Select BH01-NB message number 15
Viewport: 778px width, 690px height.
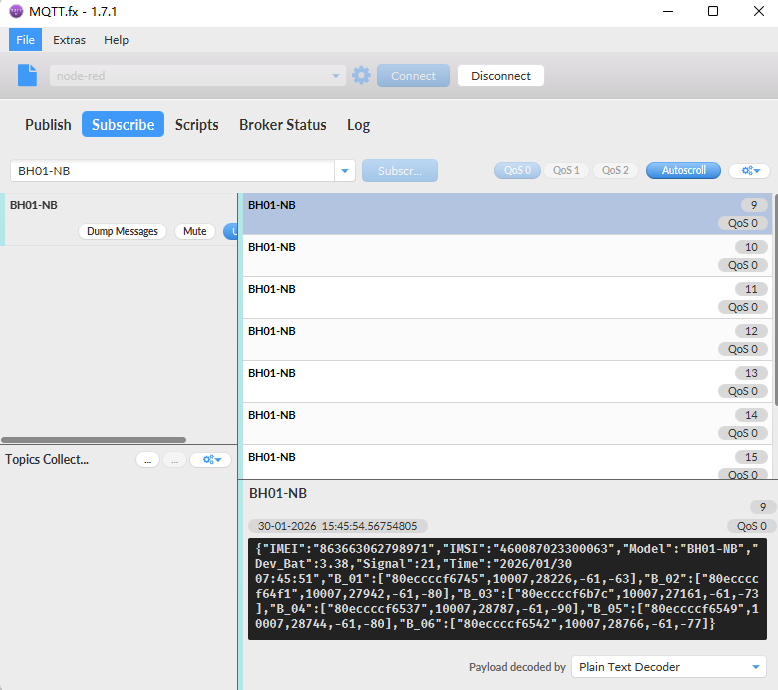coord(507,462)
